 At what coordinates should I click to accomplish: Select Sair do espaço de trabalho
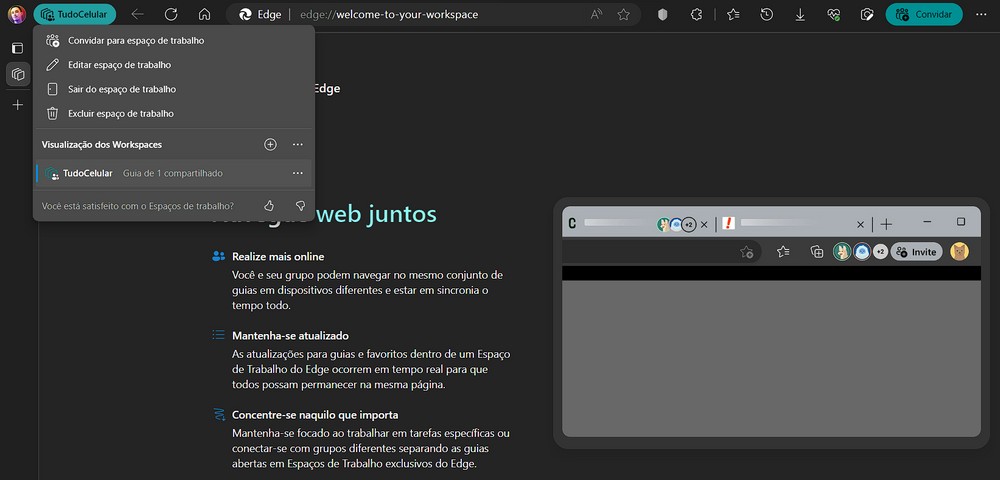[x=121, y=89]
